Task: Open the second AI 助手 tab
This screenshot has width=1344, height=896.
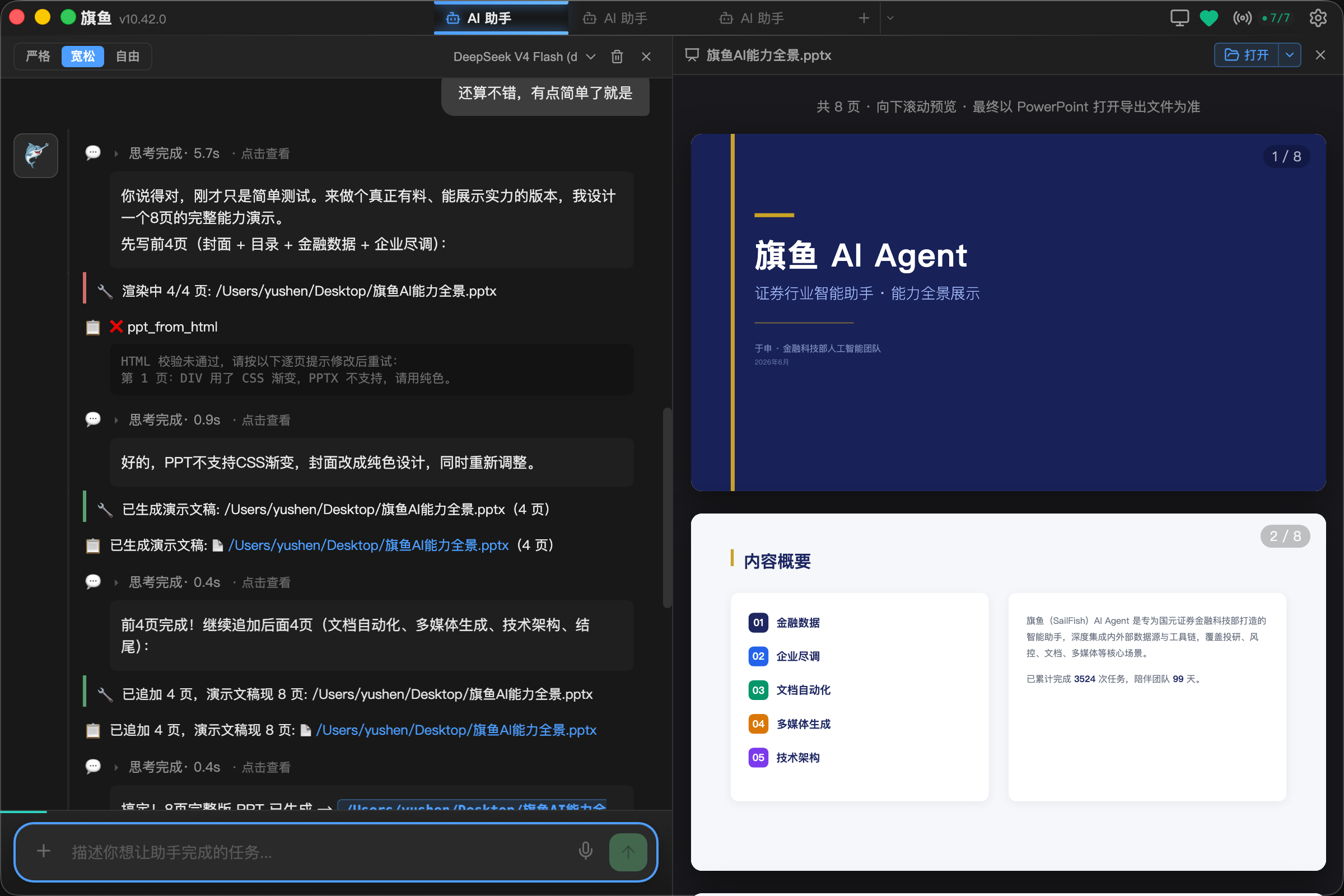Action: pyautogui.click(x=615, y=18)
